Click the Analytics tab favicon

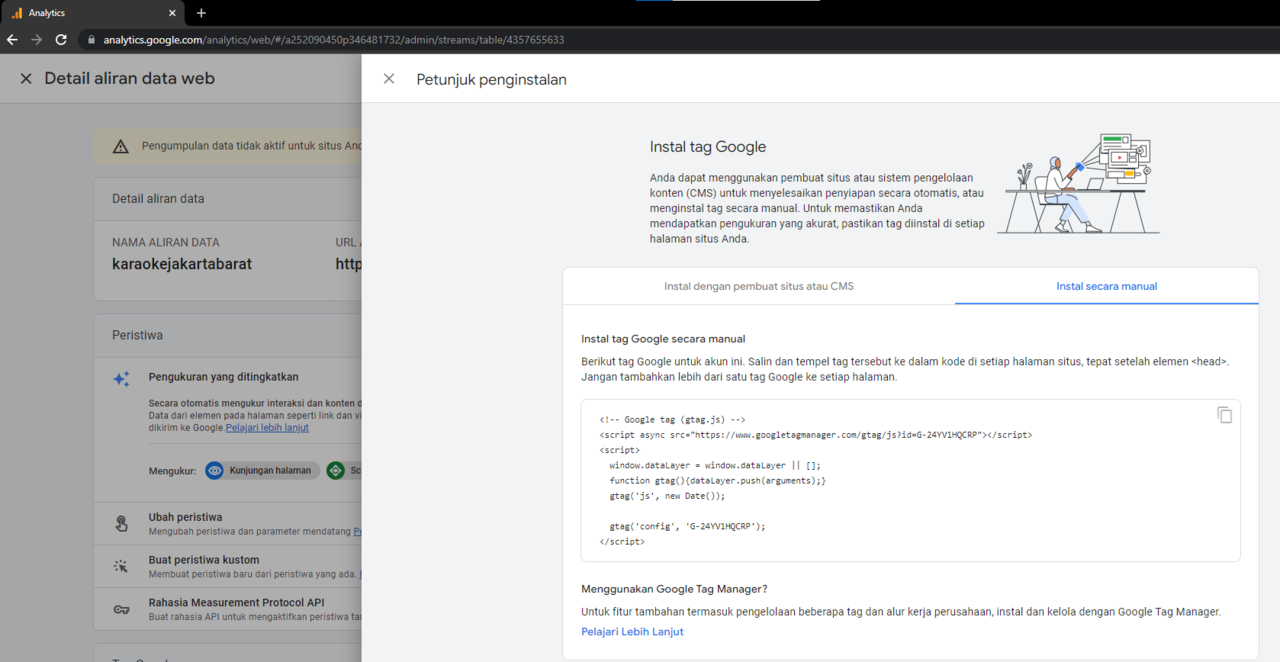[16, 13]
